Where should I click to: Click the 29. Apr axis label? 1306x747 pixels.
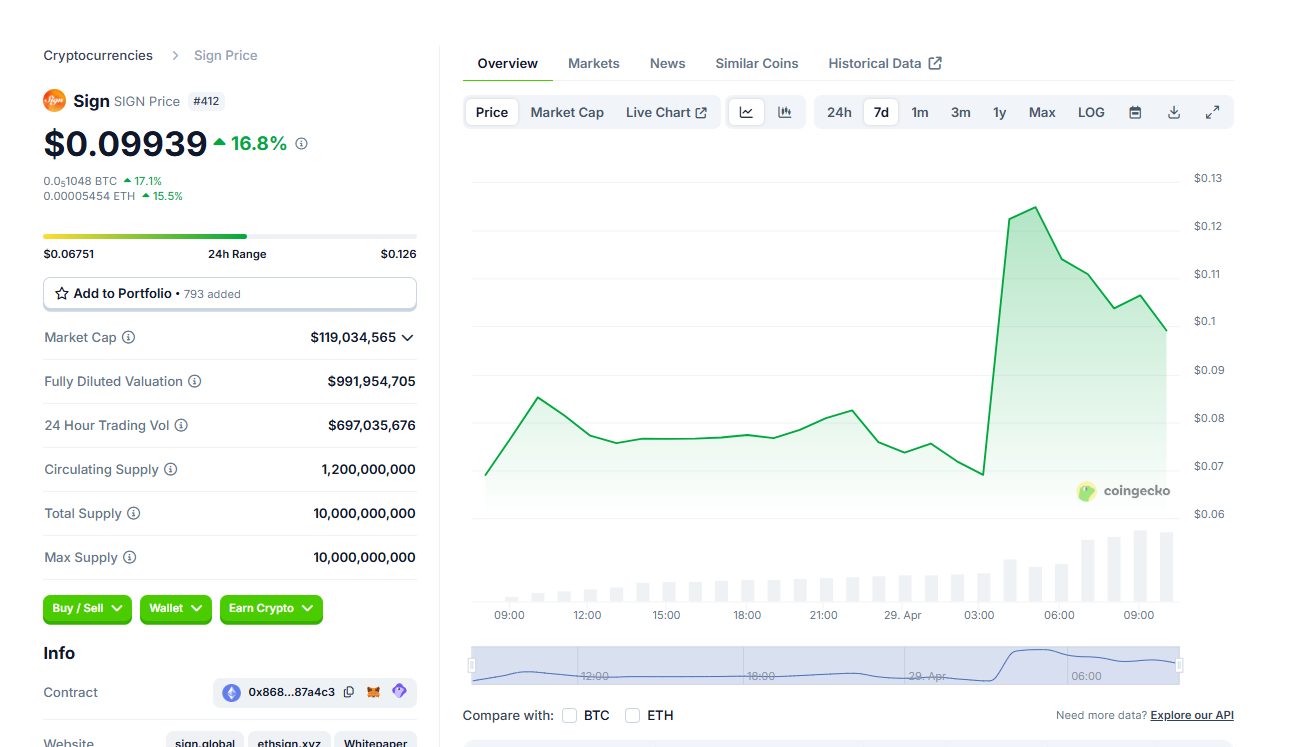click(x=902, y=615)
